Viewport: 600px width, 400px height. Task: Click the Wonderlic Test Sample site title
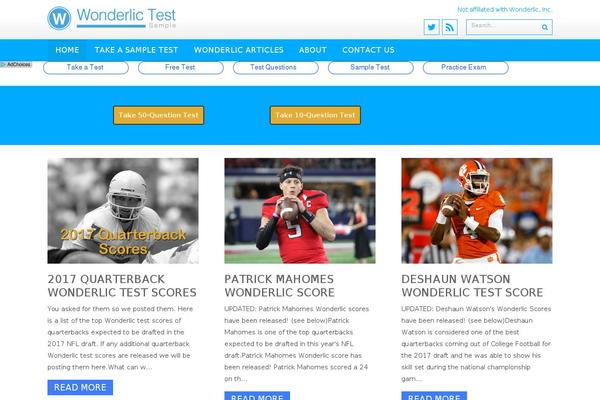[126, 18]
